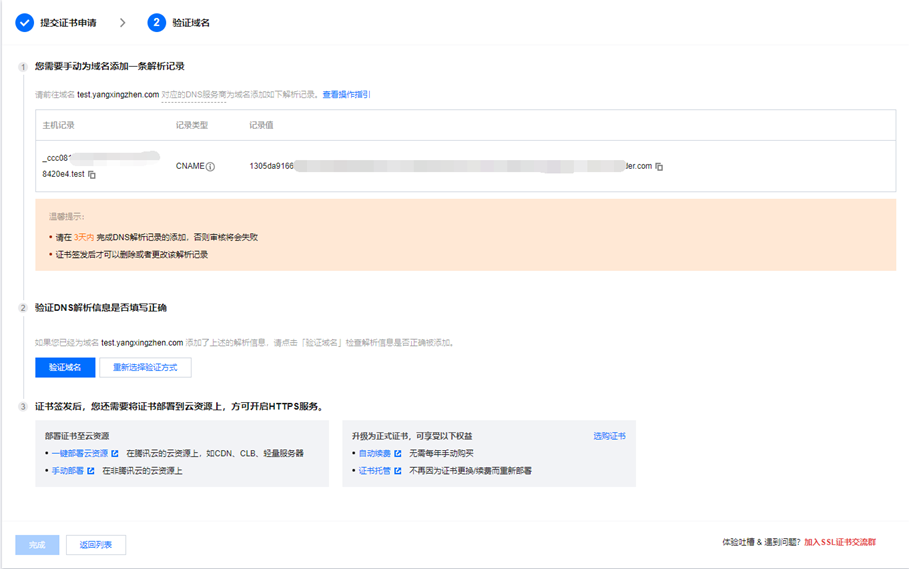
Task: Click the 3天内 highlighted text
Action: click(x=84, y=237)
